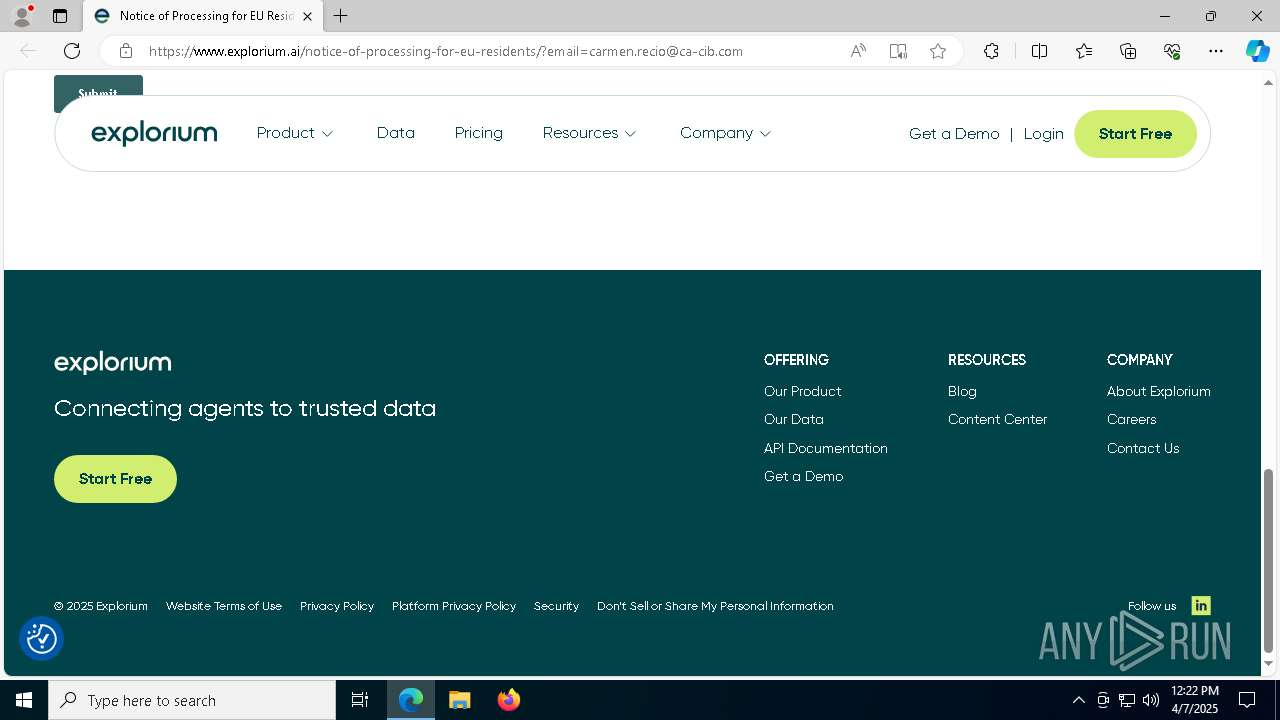This screenshot has height=720, width=1280.
Task: Open Content Center link
Action: tap(997, 420)
